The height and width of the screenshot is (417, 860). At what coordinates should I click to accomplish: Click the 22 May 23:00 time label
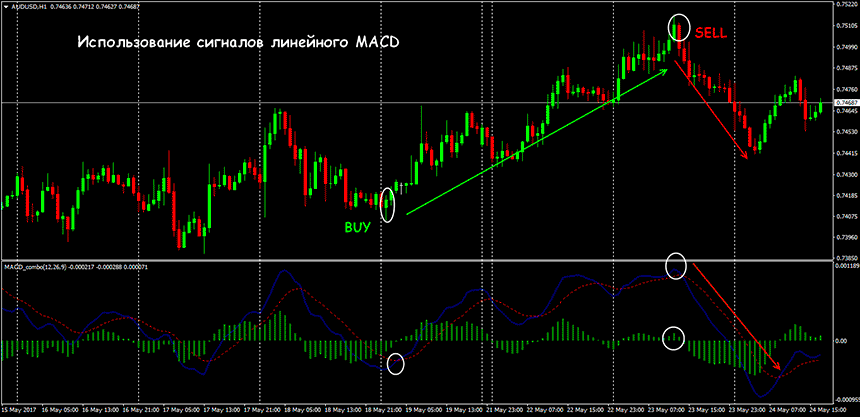[625, 410]
